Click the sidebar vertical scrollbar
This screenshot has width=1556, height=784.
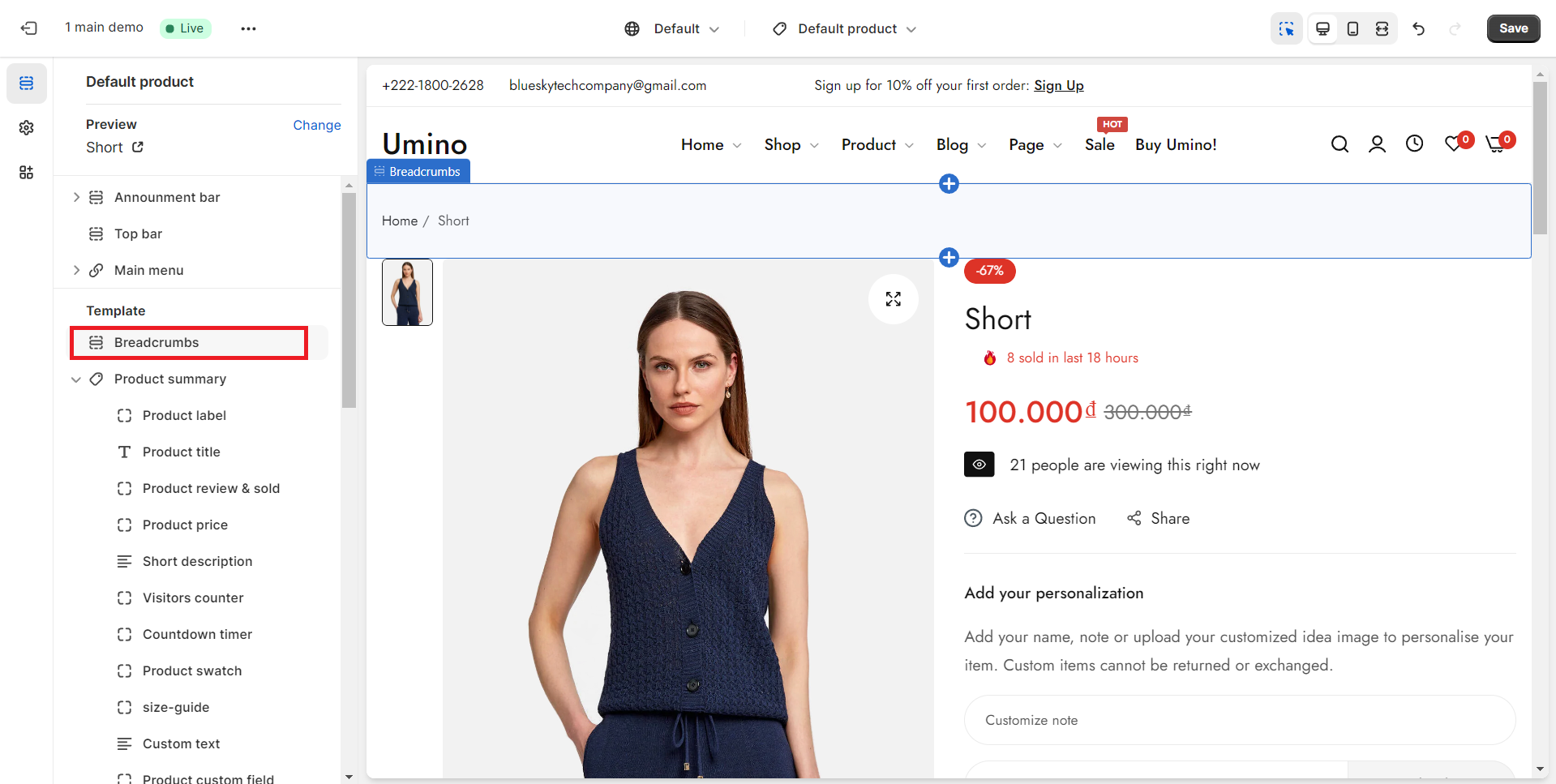click(x=349, y=300)
